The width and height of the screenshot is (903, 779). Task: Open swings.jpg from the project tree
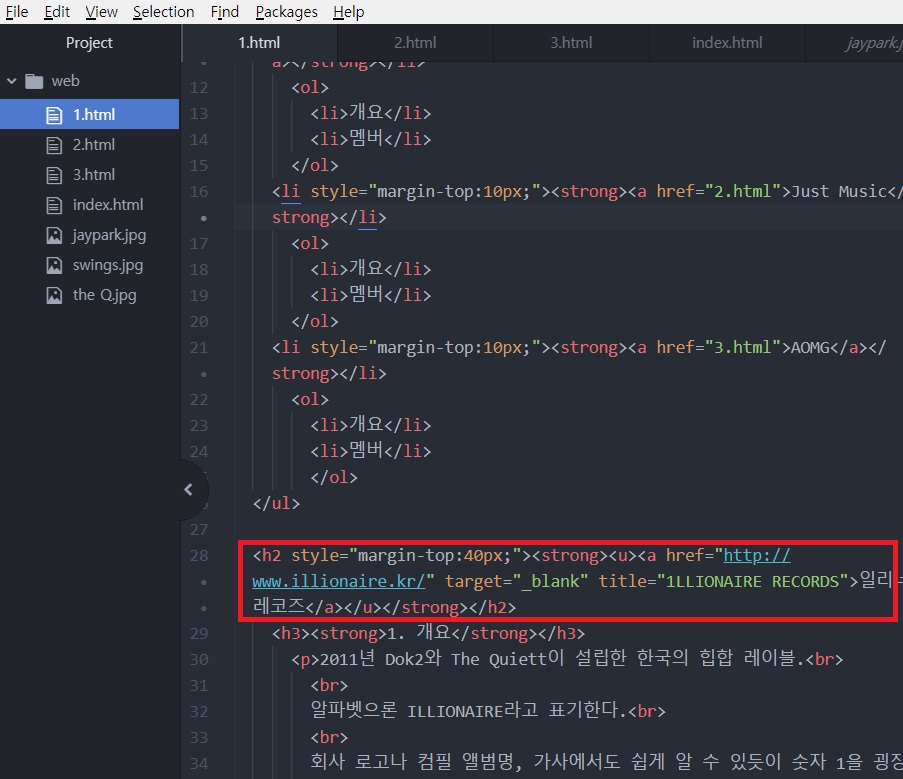(x=89, y=265)
